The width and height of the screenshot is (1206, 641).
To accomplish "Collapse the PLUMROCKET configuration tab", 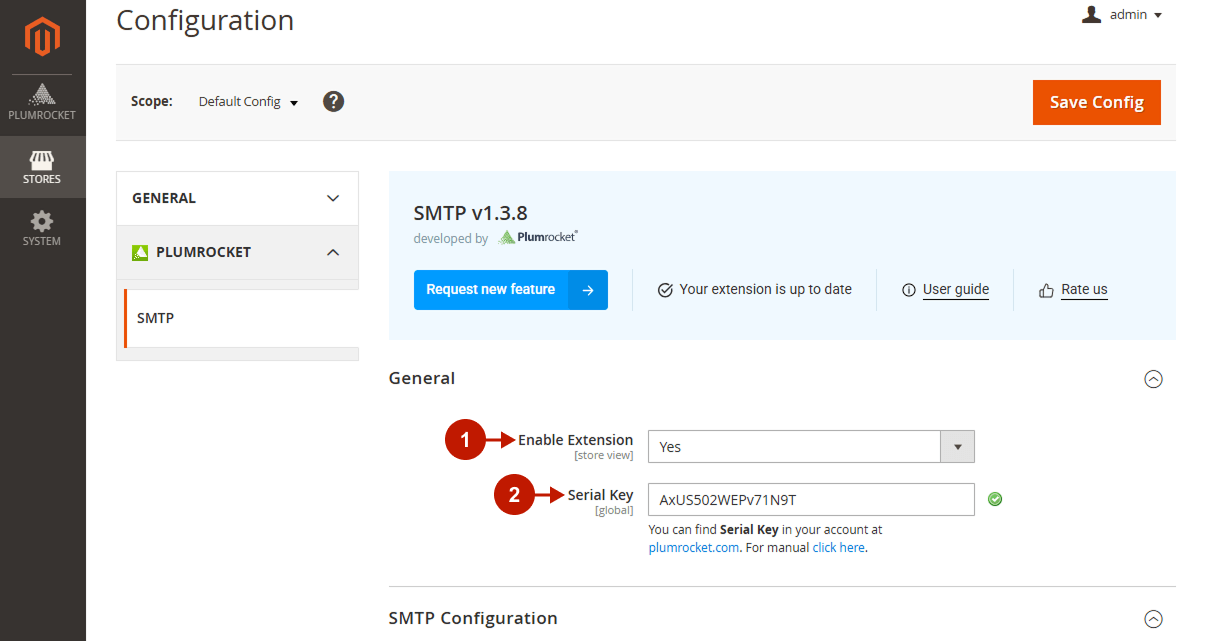I will pyautogui.click(x=237, y=252).
